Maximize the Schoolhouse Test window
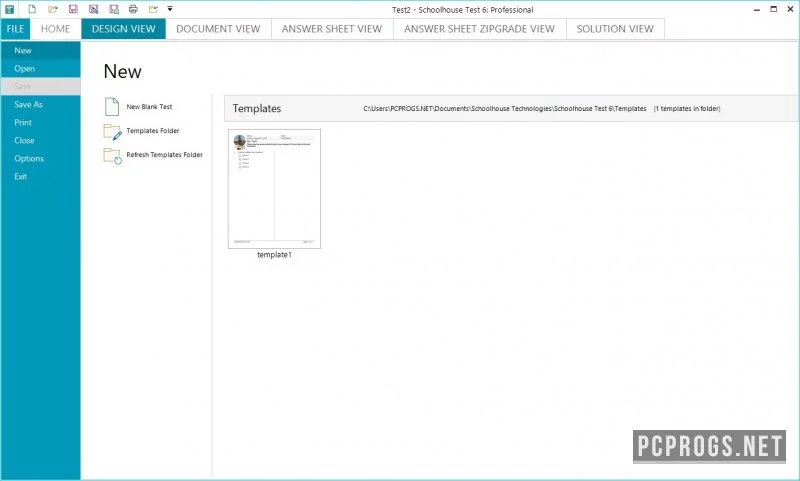The width and height of the screenshot is (800, 481). (x=773, y=9)
